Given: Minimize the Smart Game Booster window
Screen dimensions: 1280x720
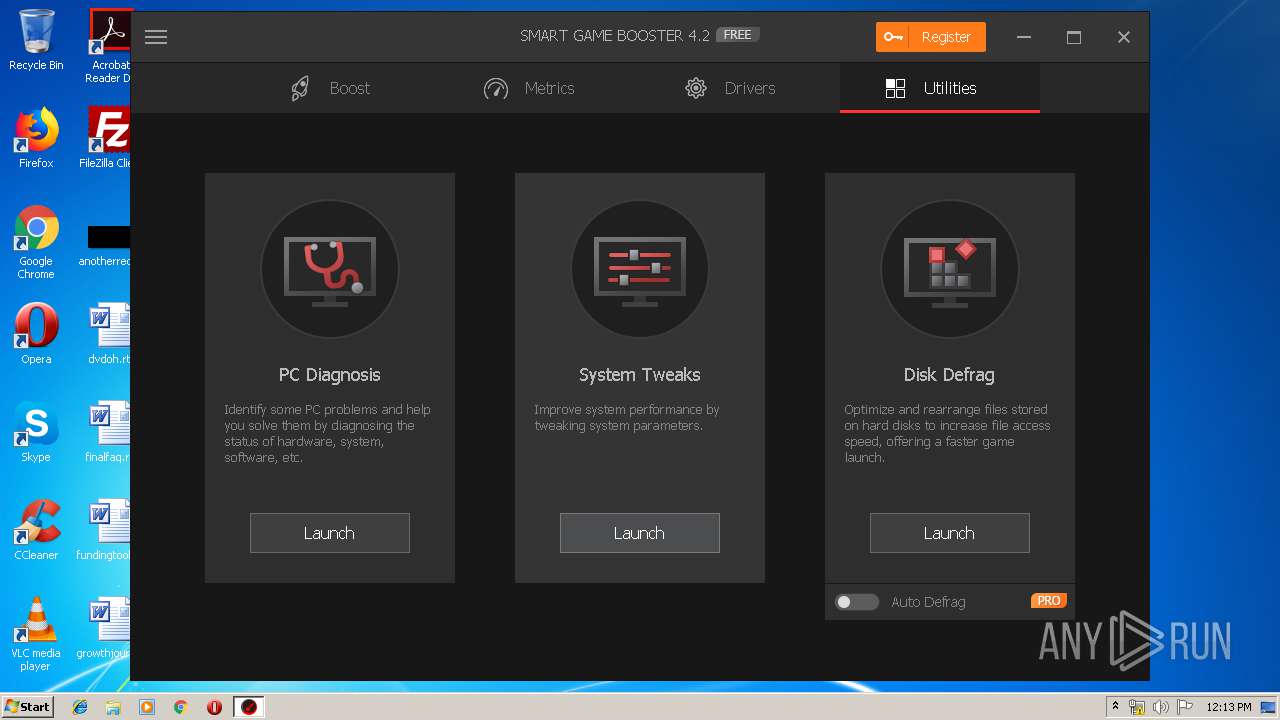Looking at the screenshot, I should point(1024,37).
